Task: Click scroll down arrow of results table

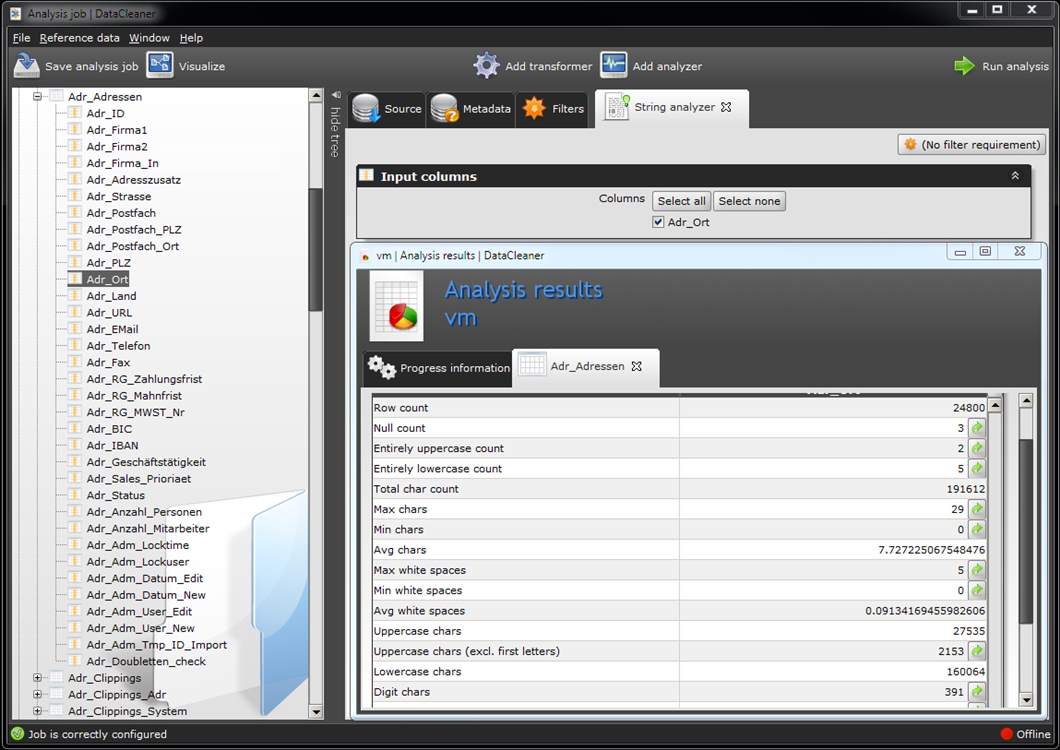Action: coord(1026,700)
